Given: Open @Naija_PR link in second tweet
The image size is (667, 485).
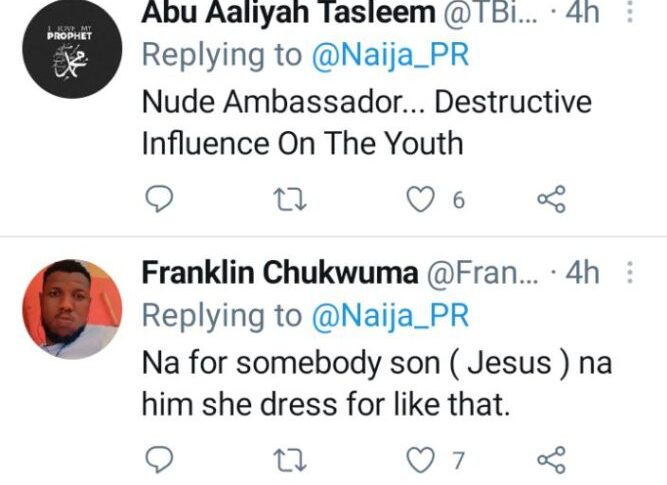Looking at the screenshot, I should (x=388, y=315).
